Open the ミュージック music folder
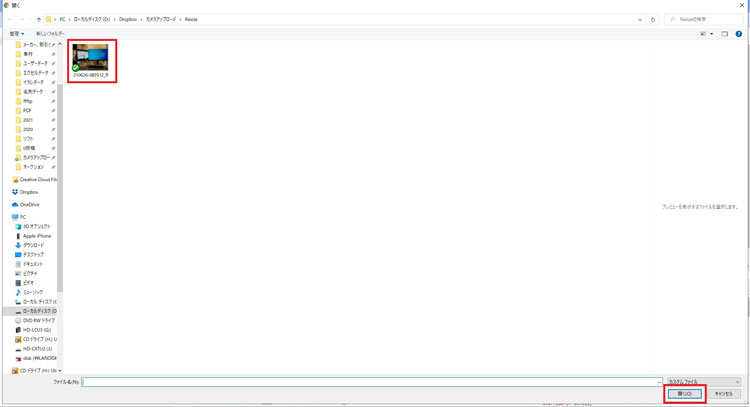750x407 pixels. 33,292
